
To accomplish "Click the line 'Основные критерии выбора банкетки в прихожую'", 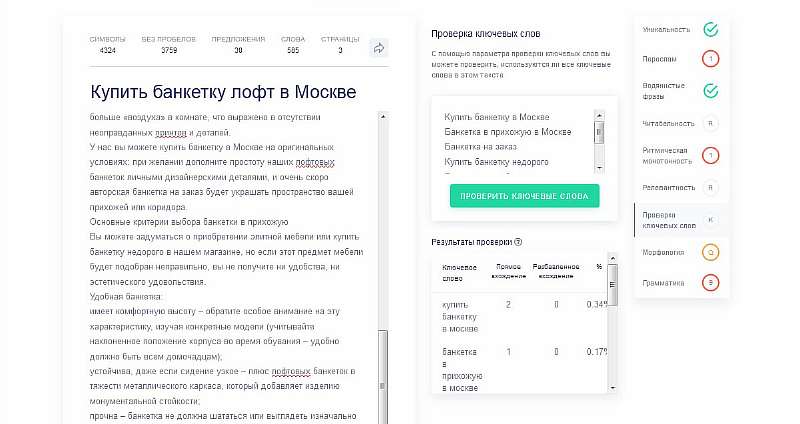I will [x=189, y=222].
